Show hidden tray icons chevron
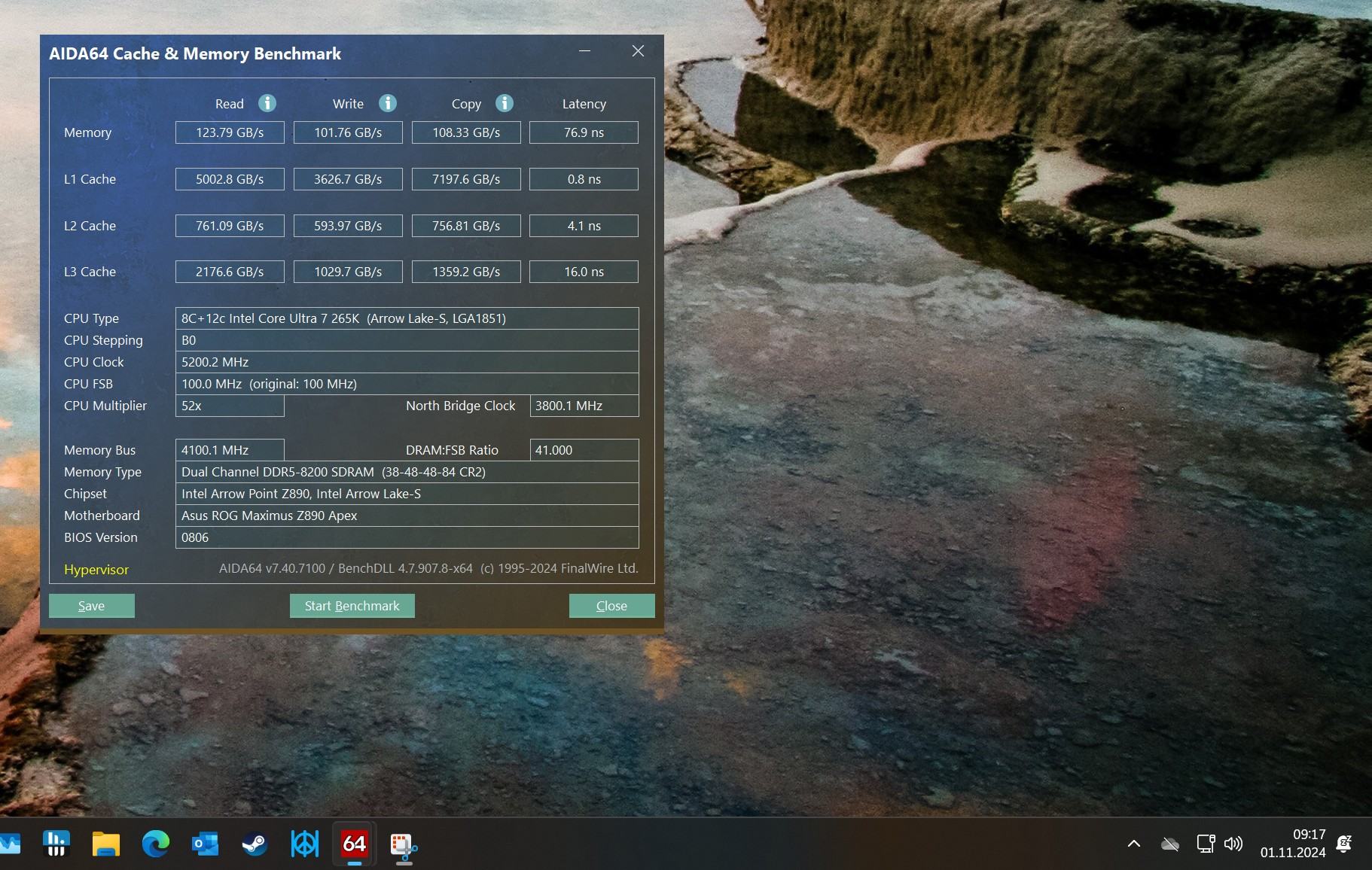The height and width of the screenshot is (870, 1372). coord(1134,844)
